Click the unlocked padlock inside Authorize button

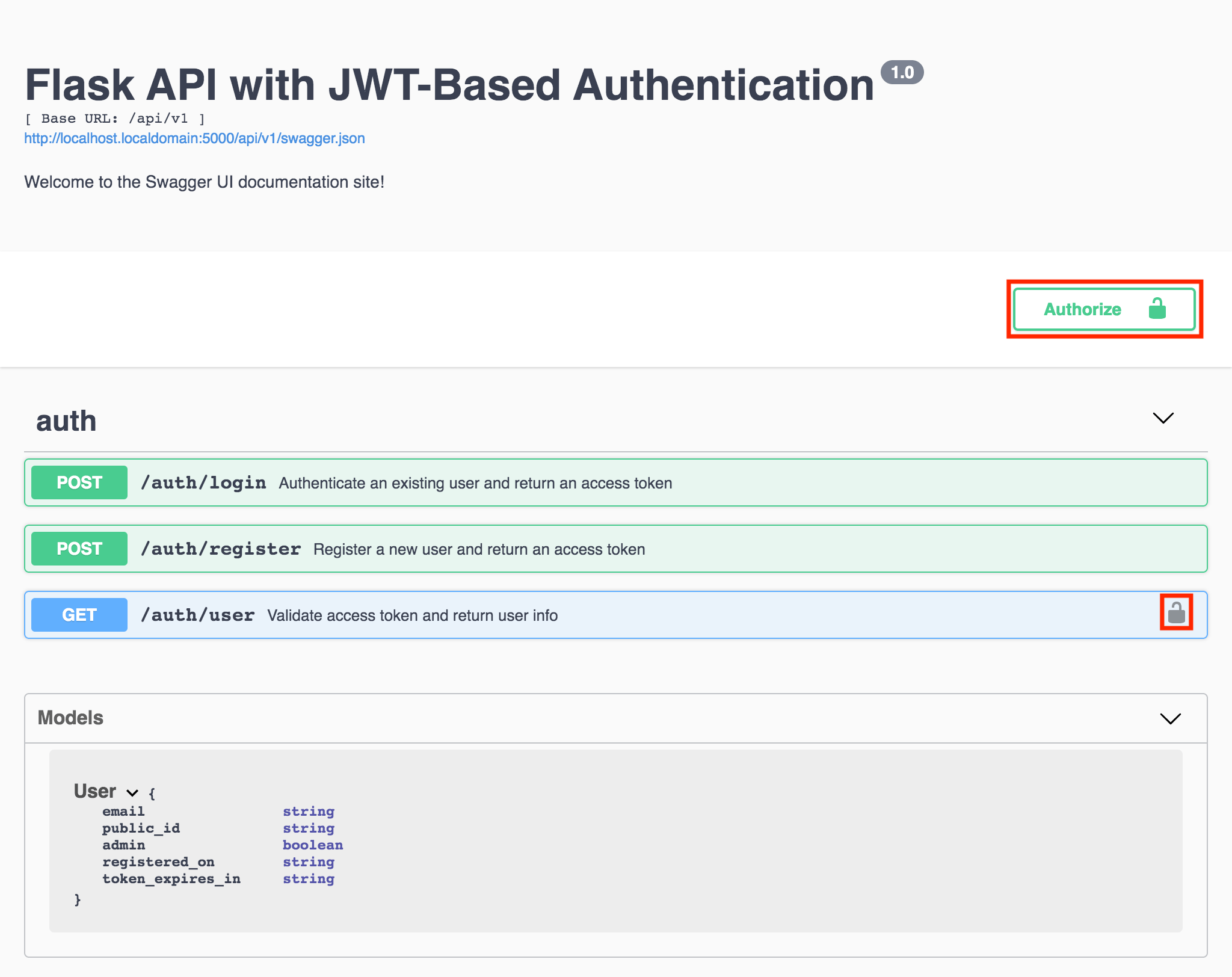[1158, 309]
